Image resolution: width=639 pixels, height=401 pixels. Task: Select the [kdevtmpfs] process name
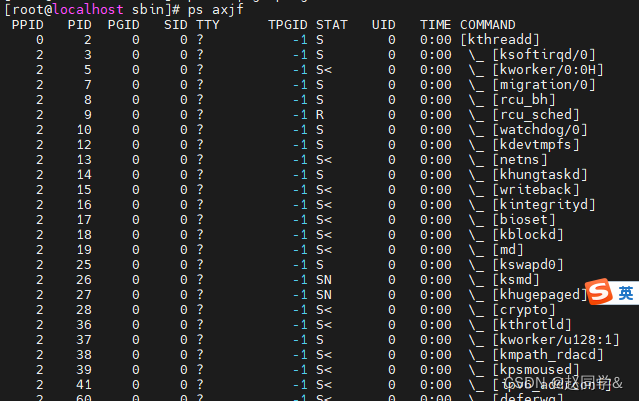(x=535, y=145)
